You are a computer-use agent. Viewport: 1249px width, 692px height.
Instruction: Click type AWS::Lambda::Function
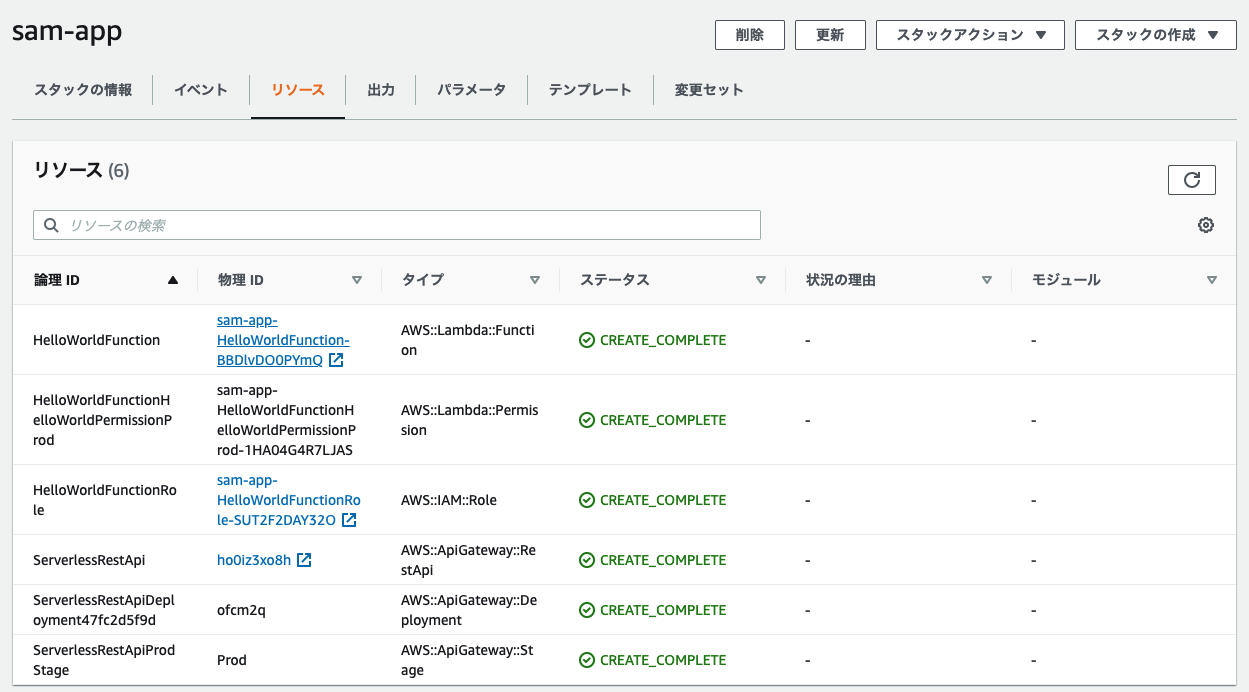click(x=468, y=340)
